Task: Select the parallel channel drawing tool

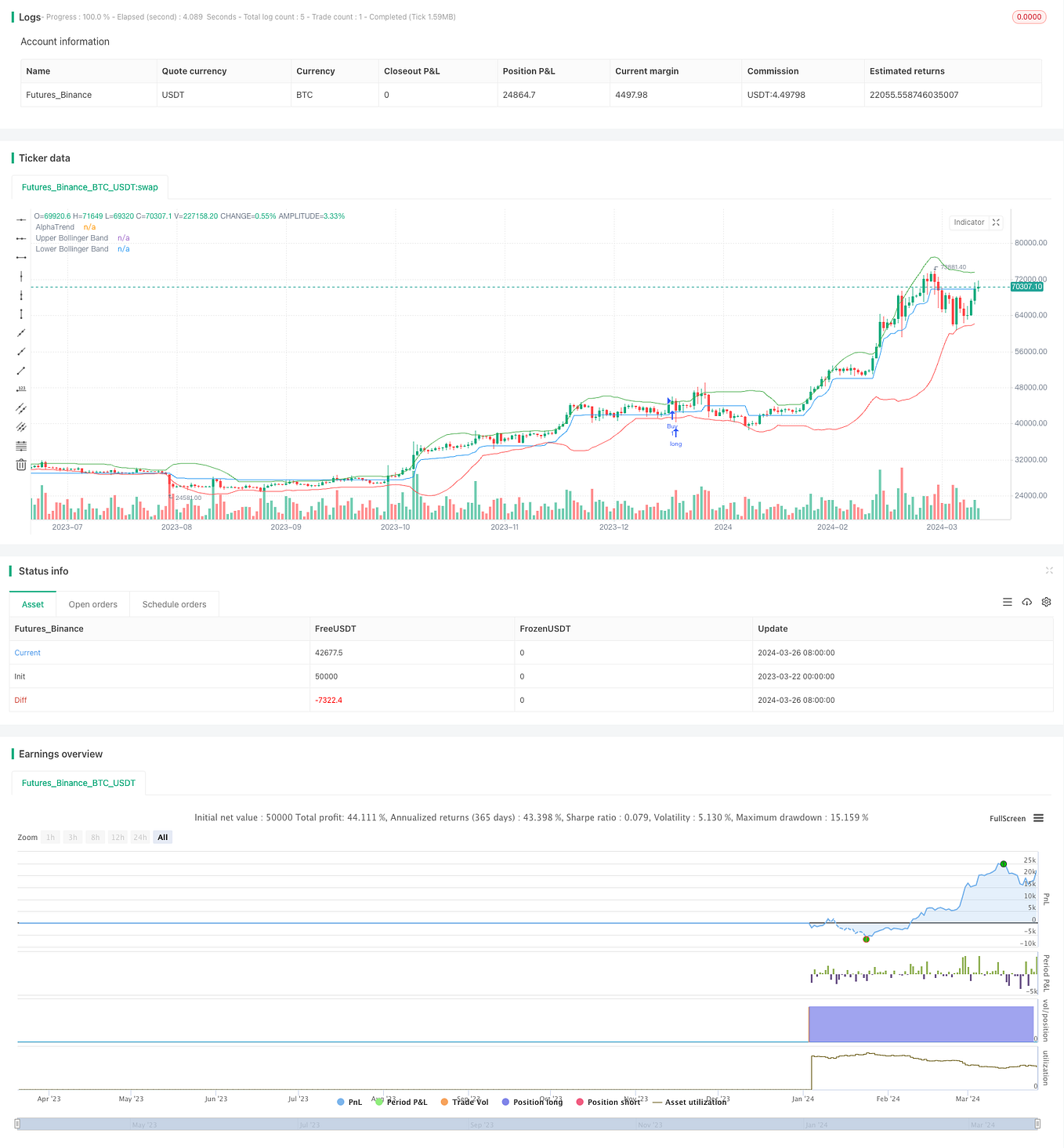Action: pyautogui.click(x=21, y=407)
